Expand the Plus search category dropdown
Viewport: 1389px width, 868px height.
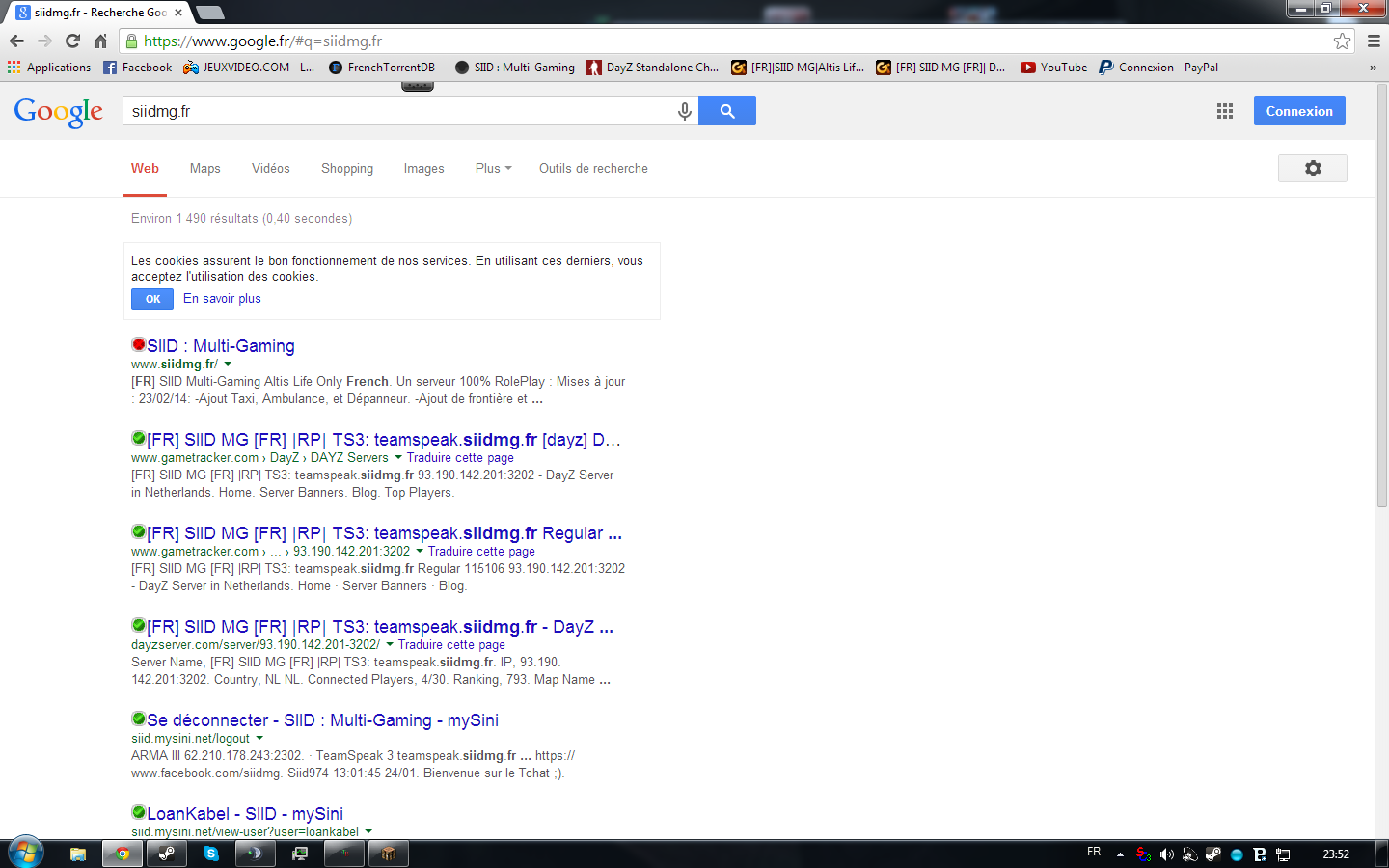(493, 168)
